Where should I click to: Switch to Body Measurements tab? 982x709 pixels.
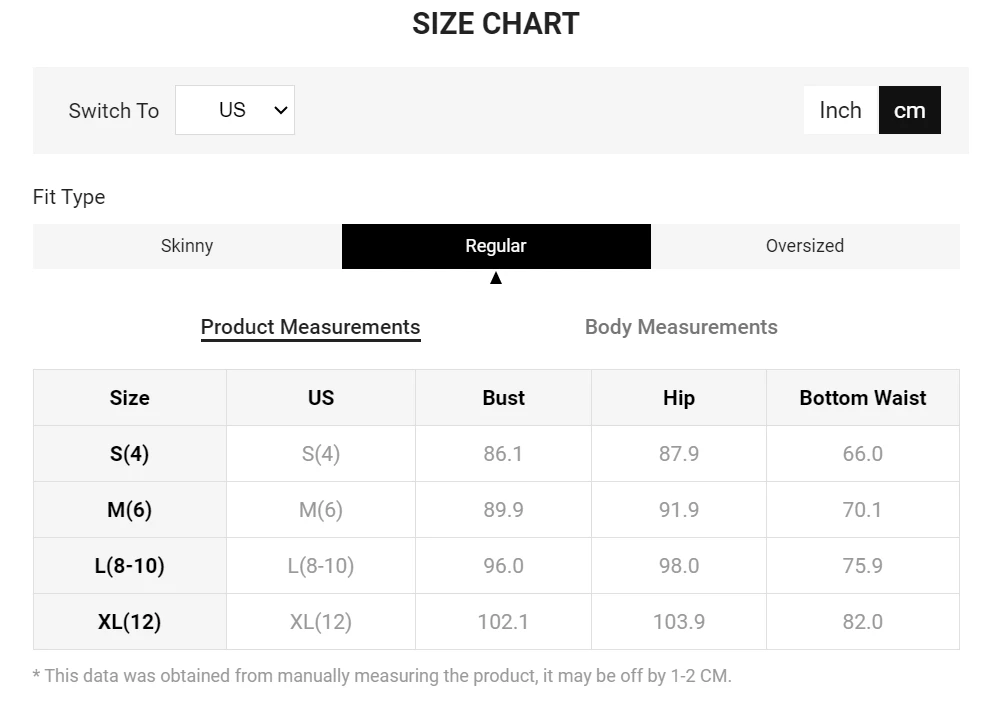[681, 327]
